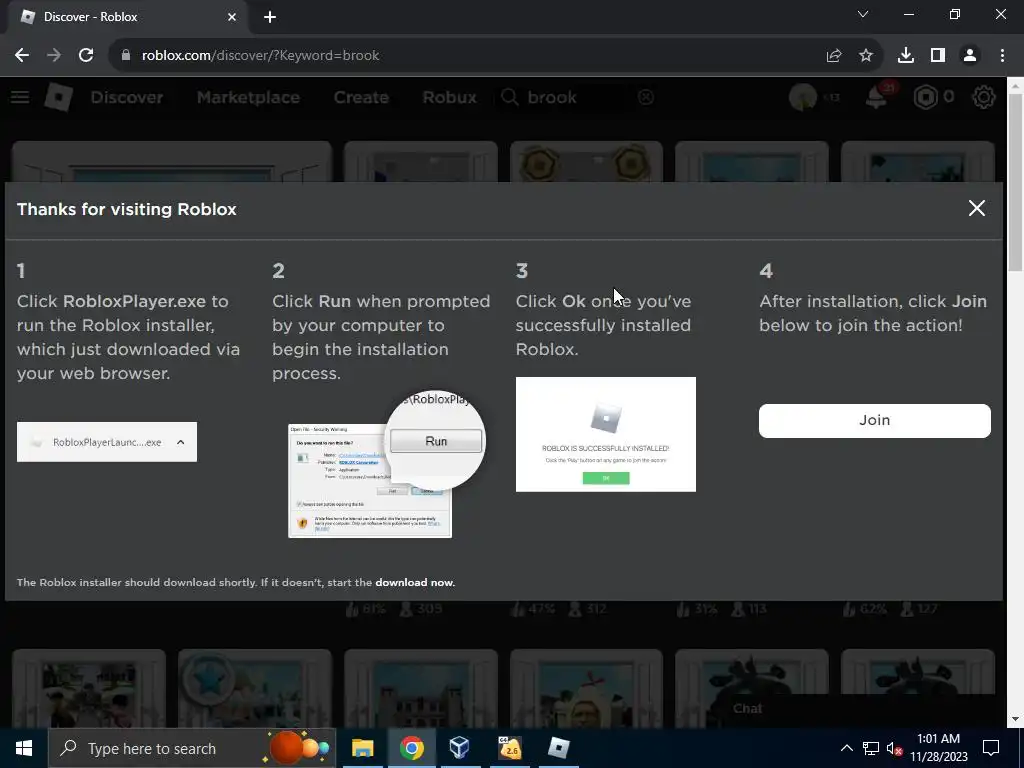Screen dimensions: 1024x768
Task: Open a new browser tab
Action: click(270, 17)
